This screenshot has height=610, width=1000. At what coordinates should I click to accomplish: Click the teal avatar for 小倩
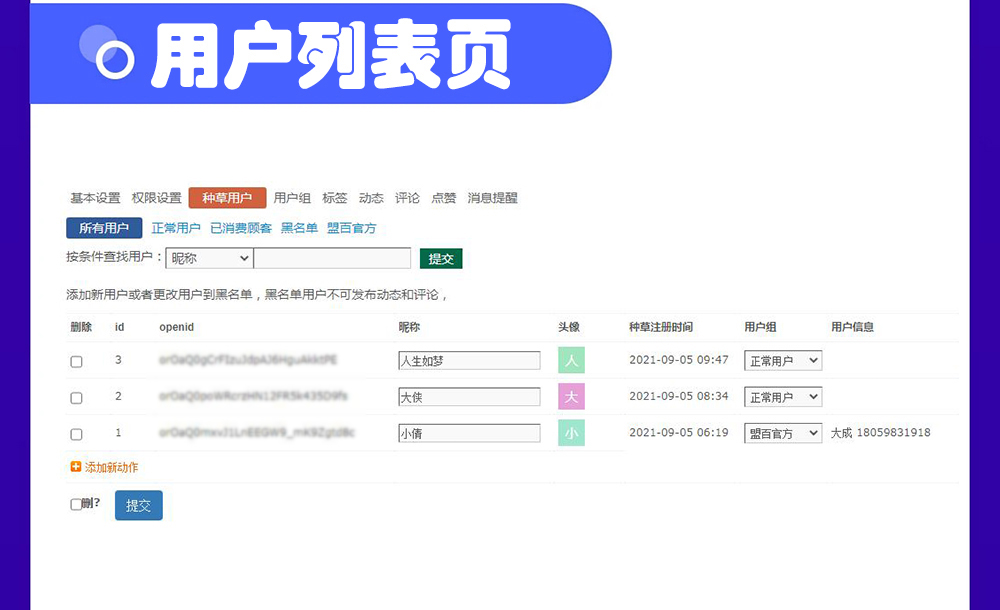(x=571, y=433)
